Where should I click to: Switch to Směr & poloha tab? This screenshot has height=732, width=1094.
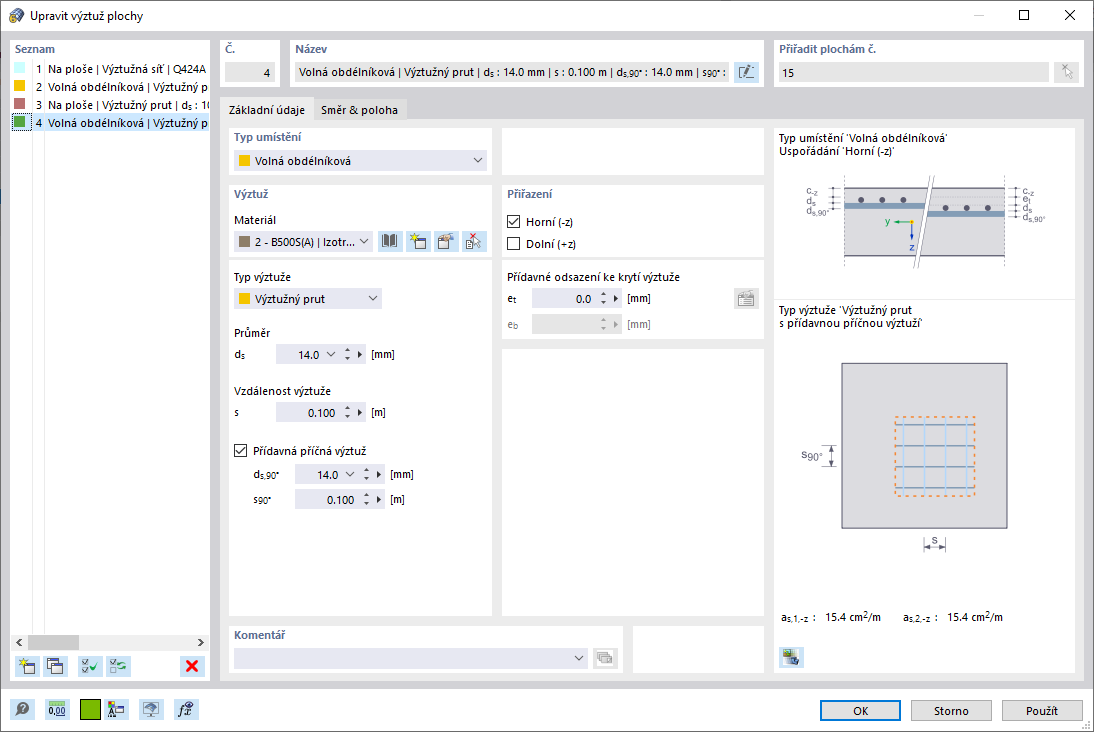[359, 110]
